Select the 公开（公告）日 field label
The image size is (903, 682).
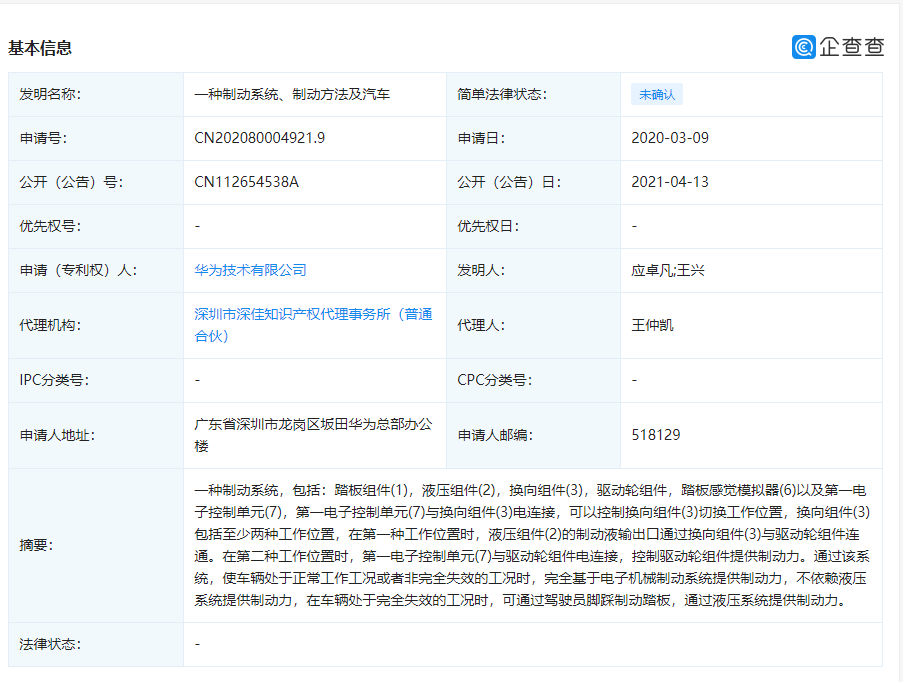click(509, 182)
